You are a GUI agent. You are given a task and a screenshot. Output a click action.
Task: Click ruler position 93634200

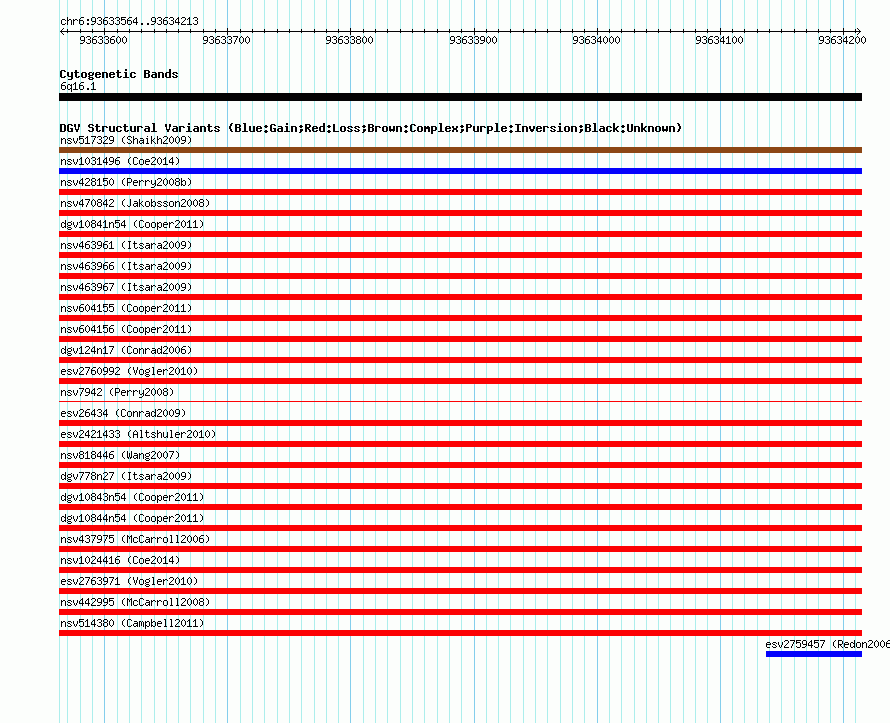pyautogui.click(x=842, y=40)
